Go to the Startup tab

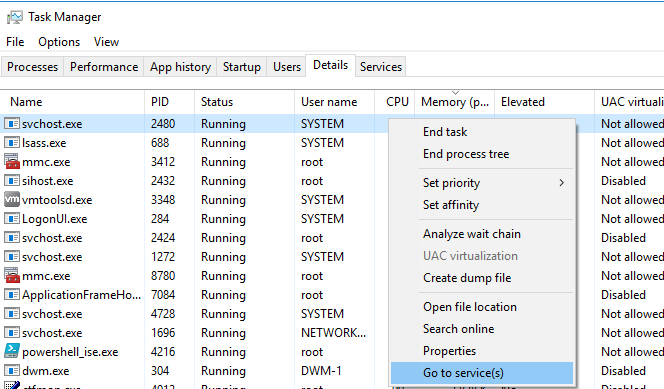(241, 67)
